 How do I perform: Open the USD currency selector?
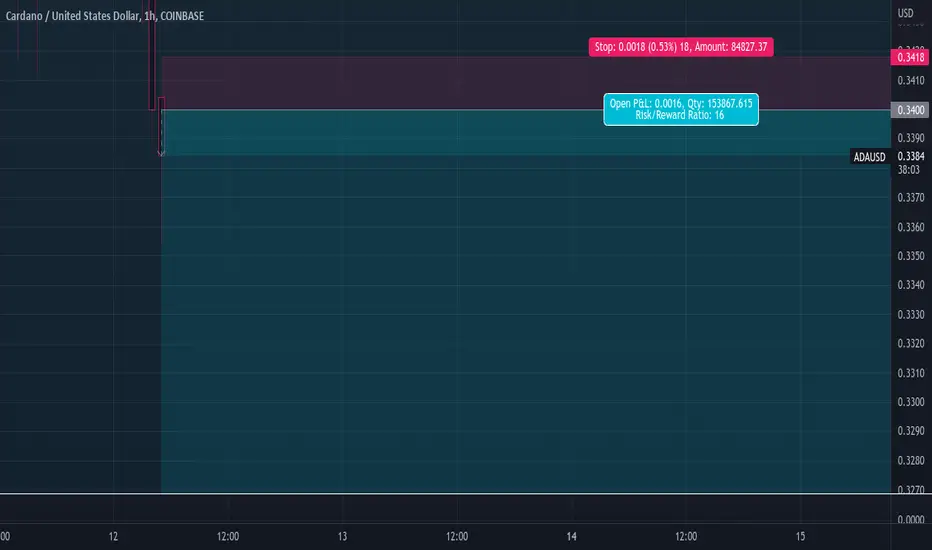905,13
